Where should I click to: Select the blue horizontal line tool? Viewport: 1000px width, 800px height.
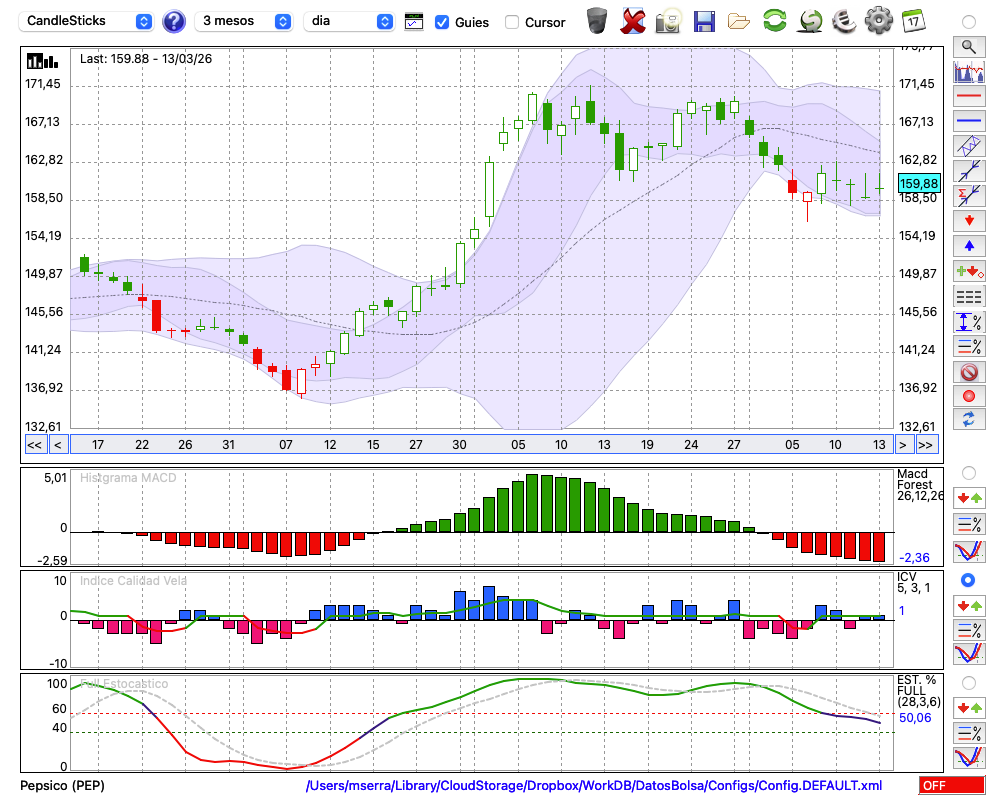(x=968, y=121)
